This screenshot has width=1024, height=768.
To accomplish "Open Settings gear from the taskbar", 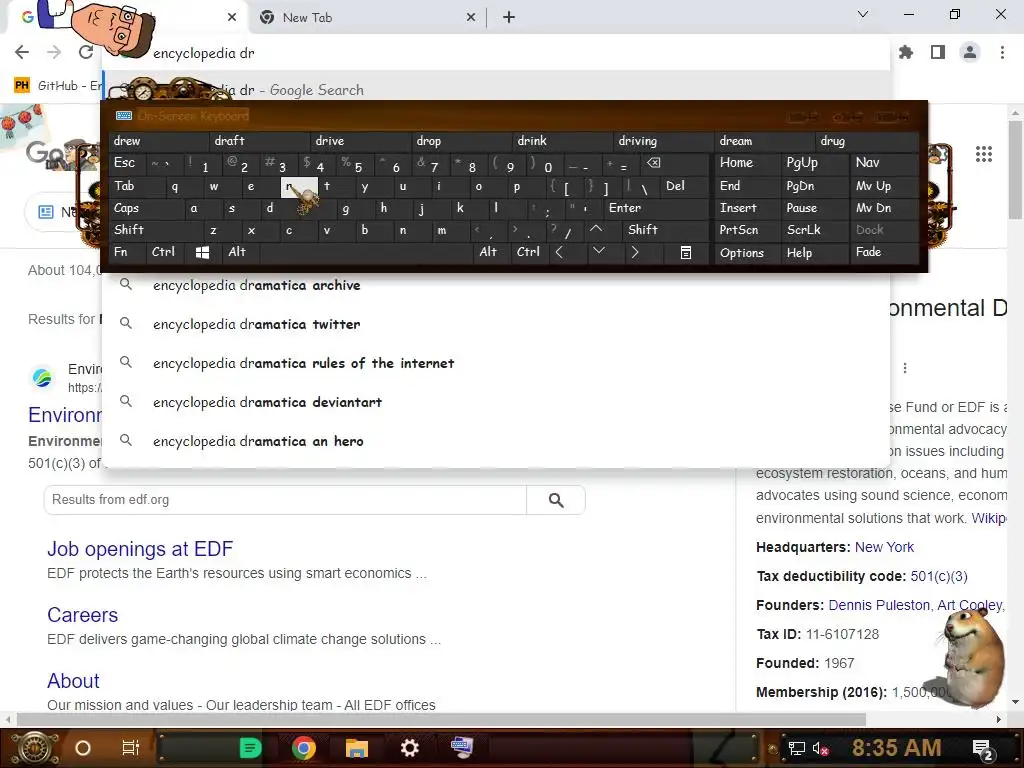I will click(409, 748).
